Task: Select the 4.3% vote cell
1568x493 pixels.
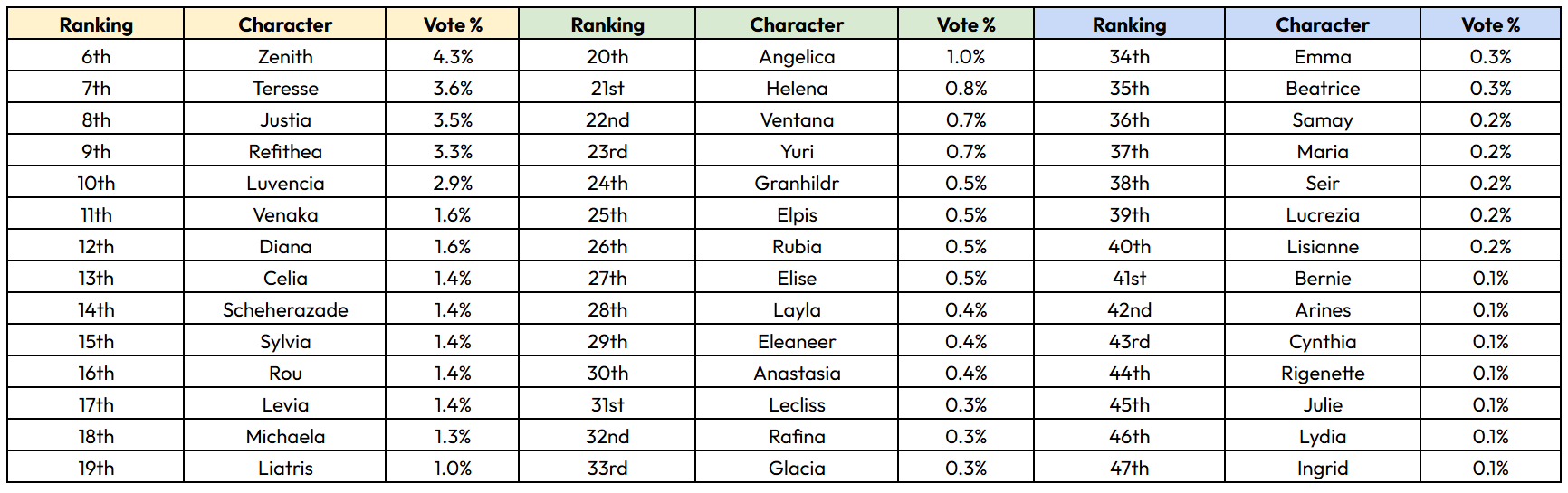Action: pyautogui.click(x=453, y=56)
